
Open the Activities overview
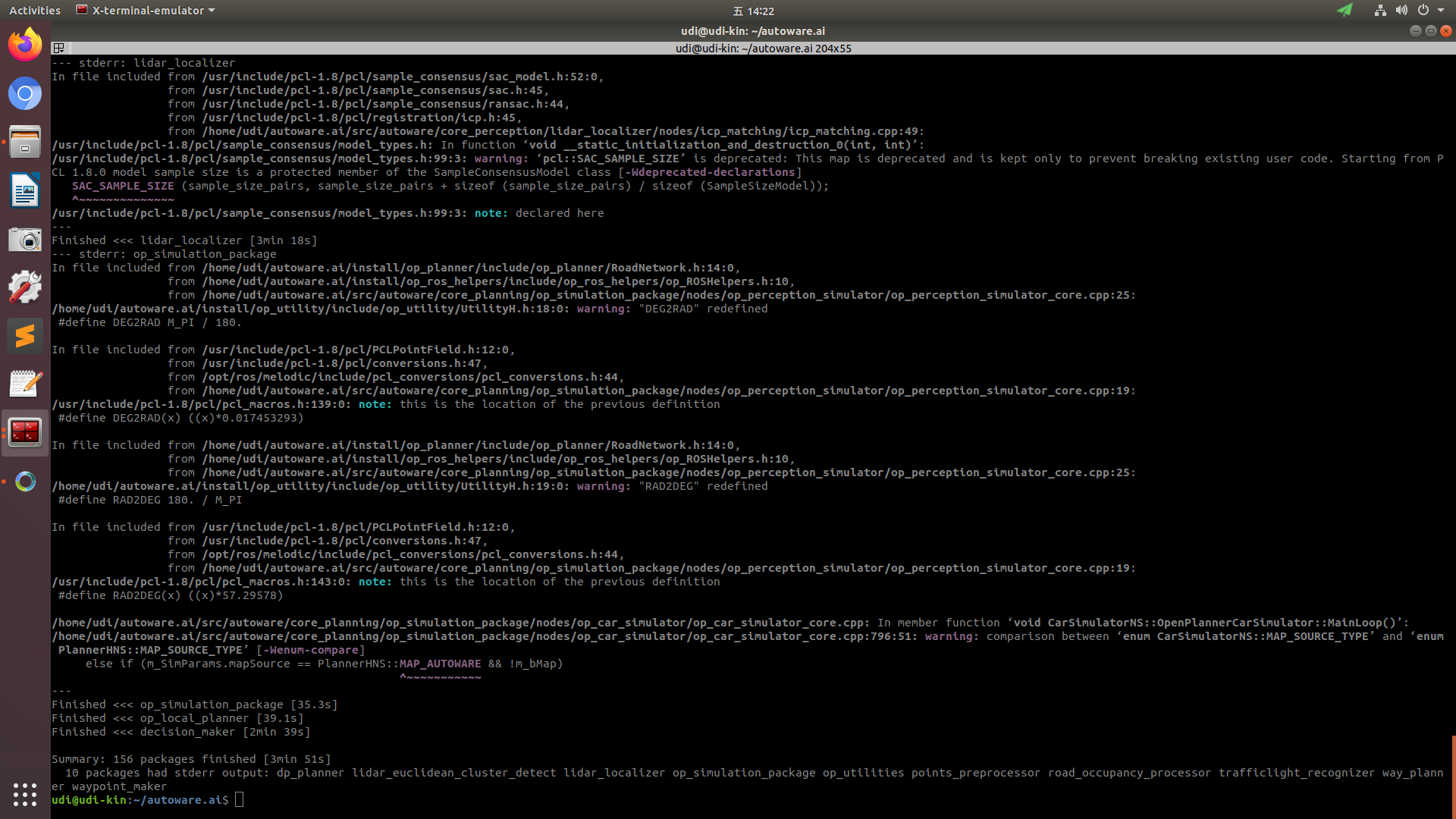point(35,11)
